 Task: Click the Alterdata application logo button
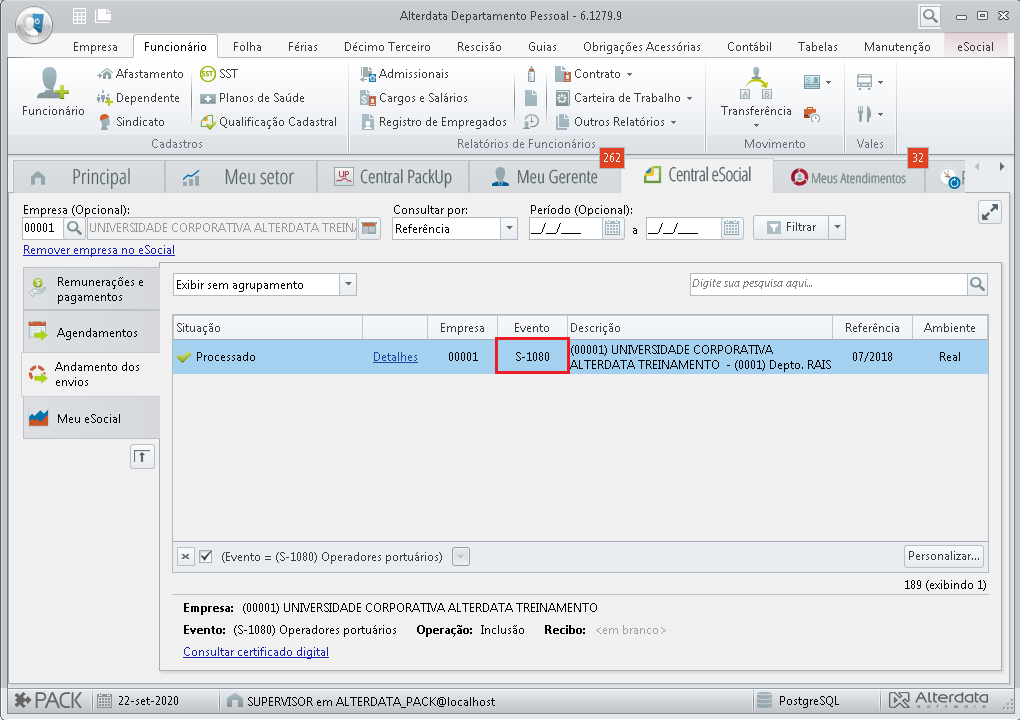(x=34, y=24)
